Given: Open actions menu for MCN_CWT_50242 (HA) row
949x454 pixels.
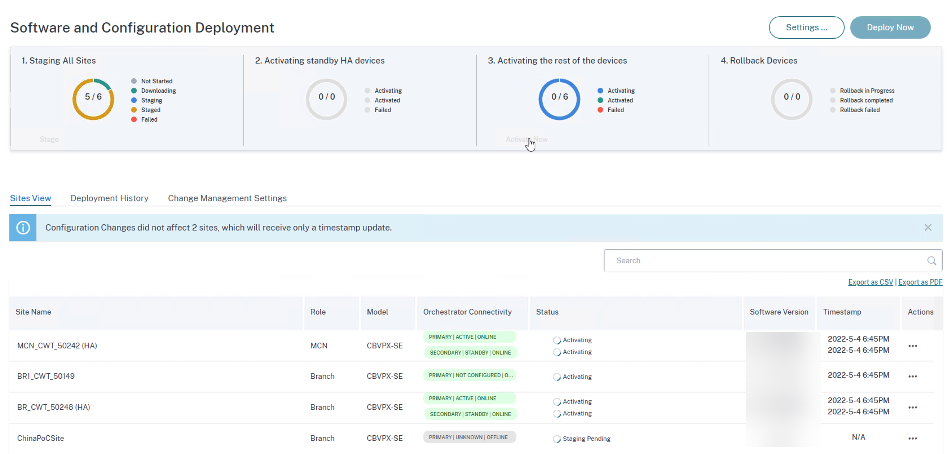Looking at the screenshot, I should (x=913, y=346).
